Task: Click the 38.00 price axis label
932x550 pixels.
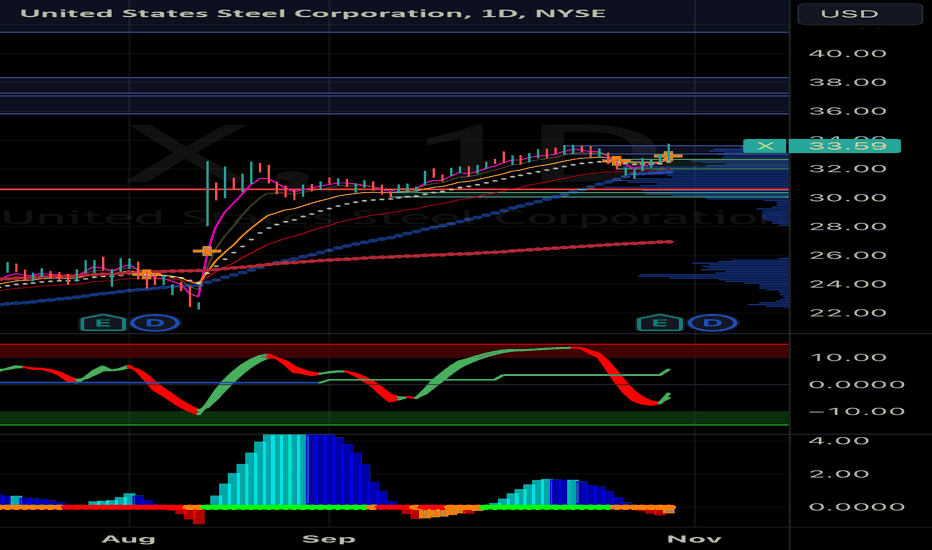Action: 848,82
